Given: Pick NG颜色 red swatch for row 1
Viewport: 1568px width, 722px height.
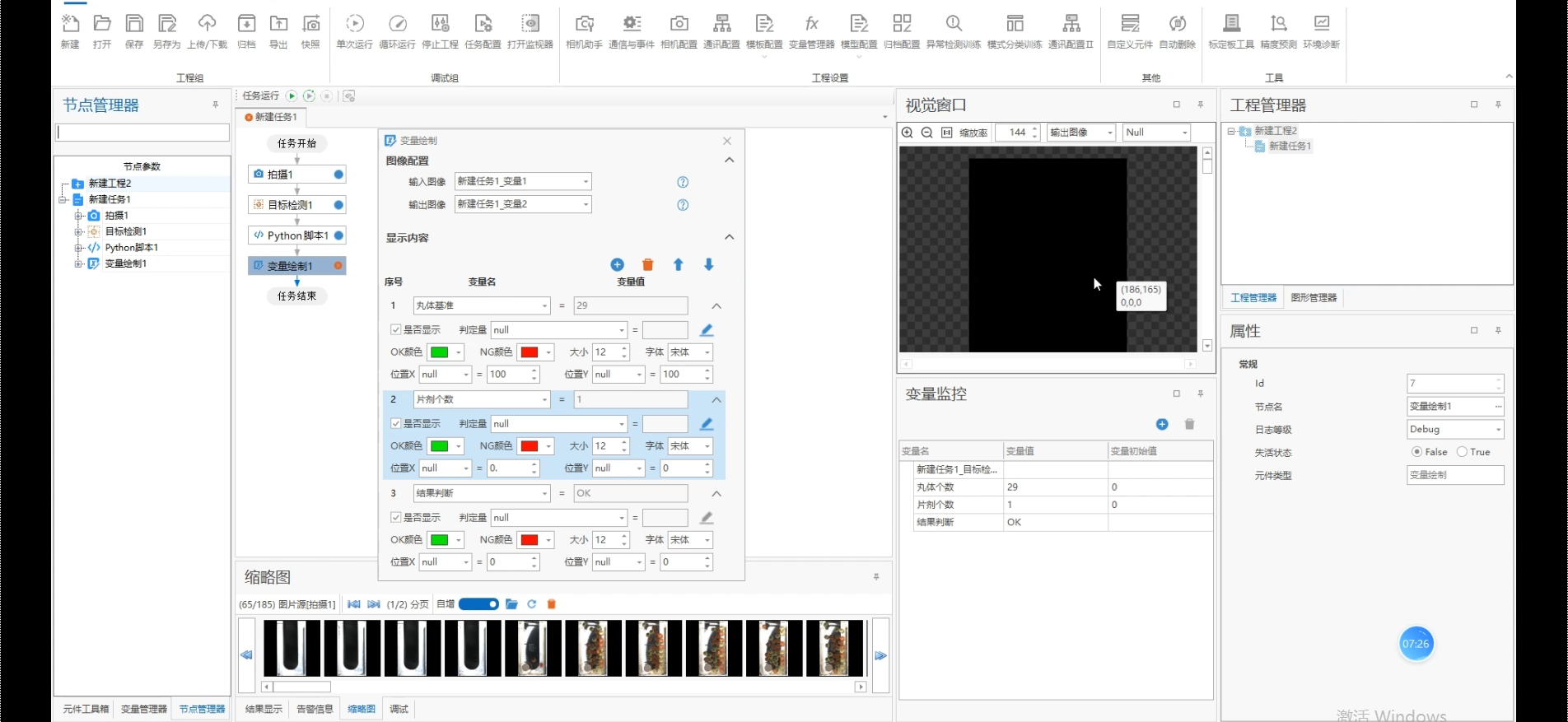Looking at the screenshot, I should point(530,352).
